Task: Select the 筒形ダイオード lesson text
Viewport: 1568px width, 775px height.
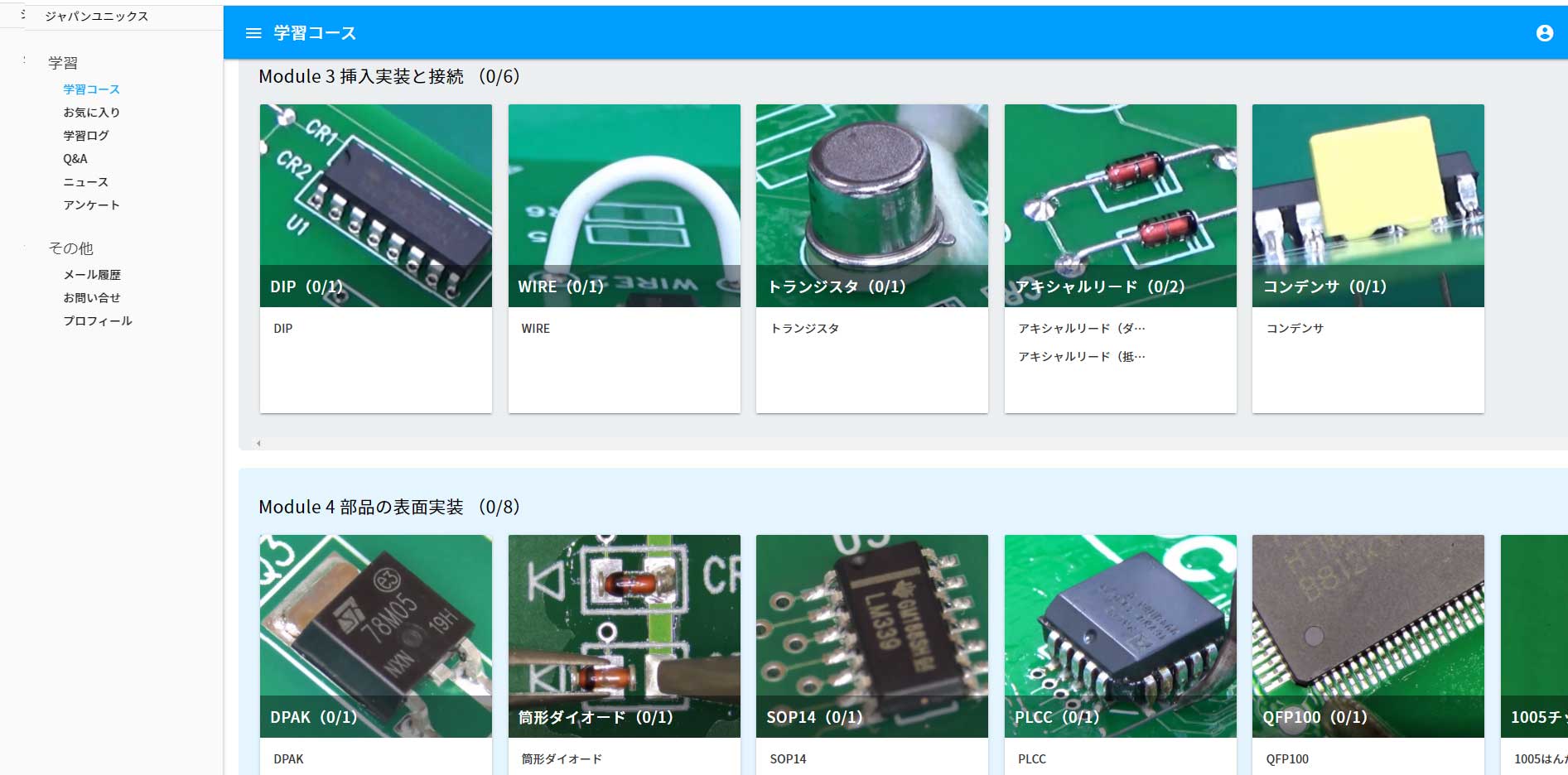Action: (562, 759)
